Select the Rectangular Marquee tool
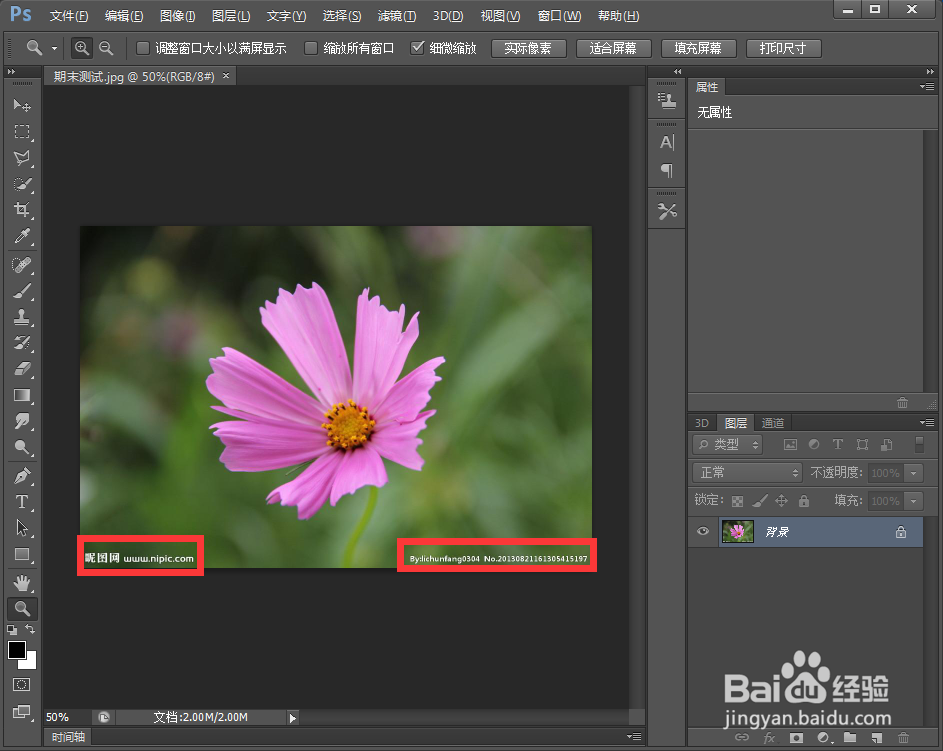The height and width of the screenshot is (751, 943). click(22, 132)
